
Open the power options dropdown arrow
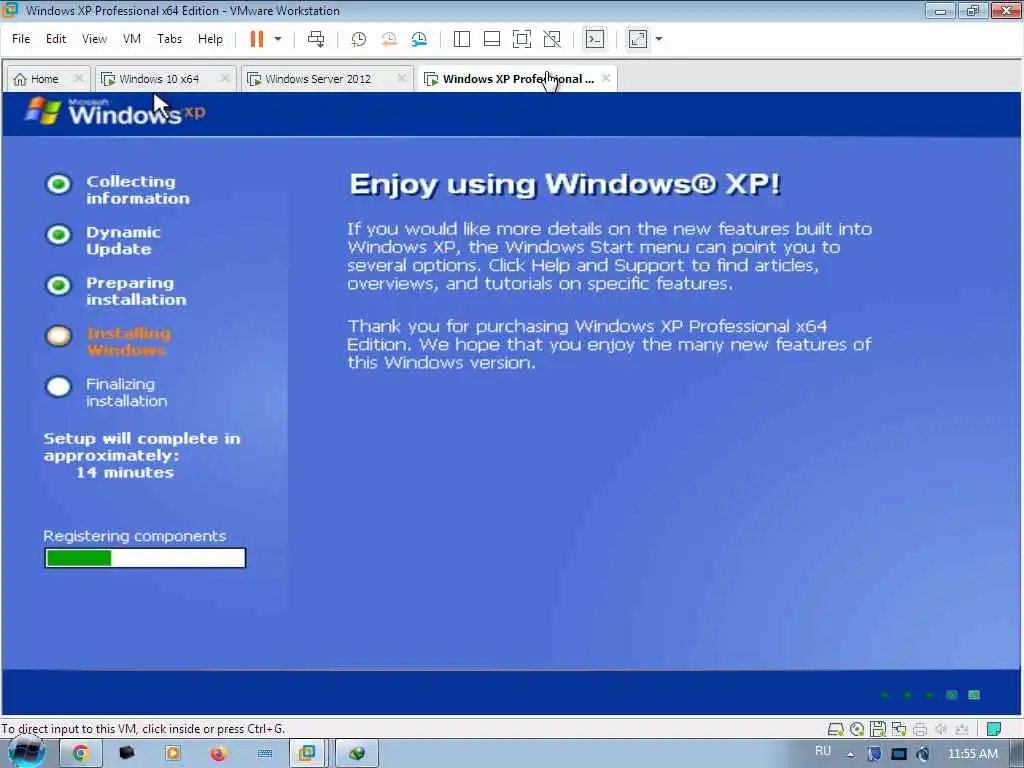click(x=278, y=39)
